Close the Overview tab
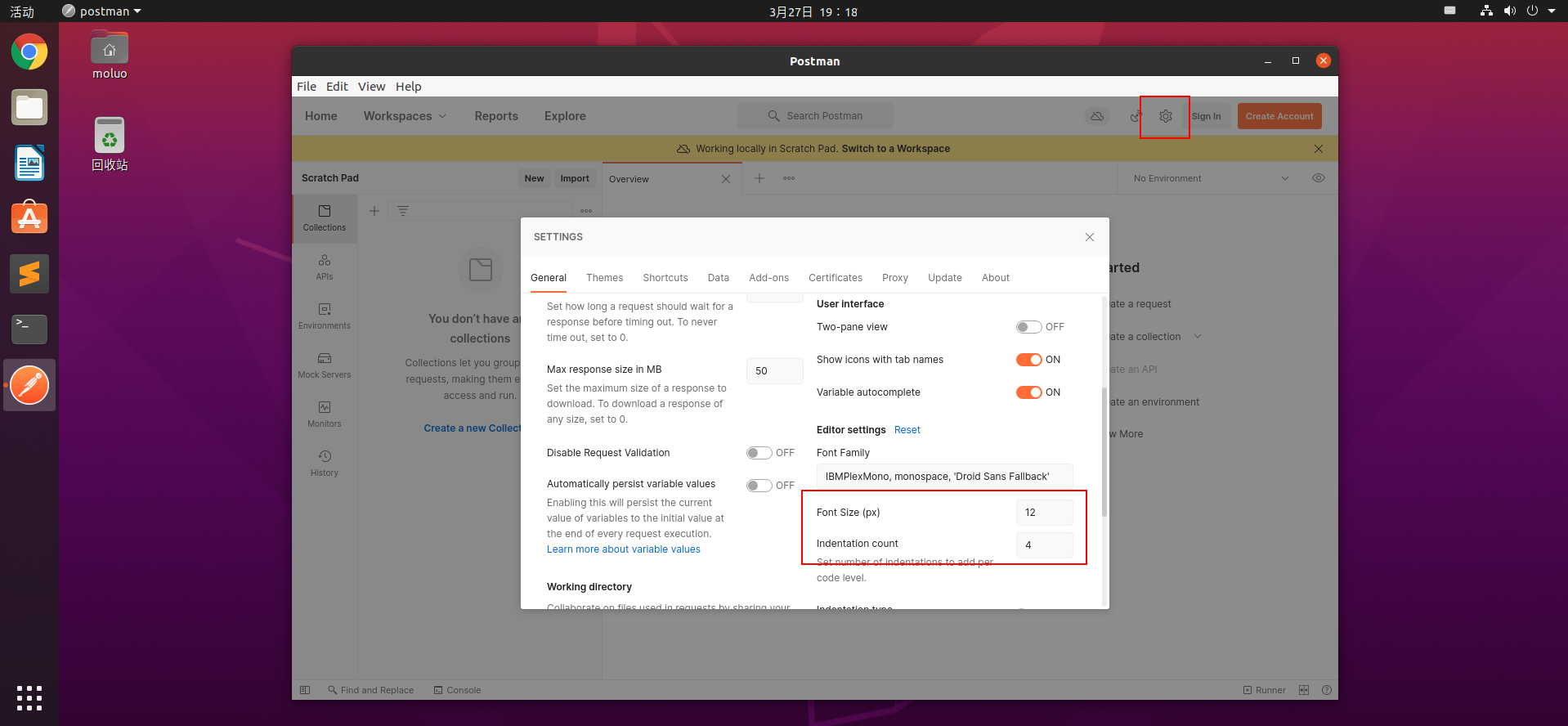The width and height of the screenshot is (1568, 726). (726, 179)
